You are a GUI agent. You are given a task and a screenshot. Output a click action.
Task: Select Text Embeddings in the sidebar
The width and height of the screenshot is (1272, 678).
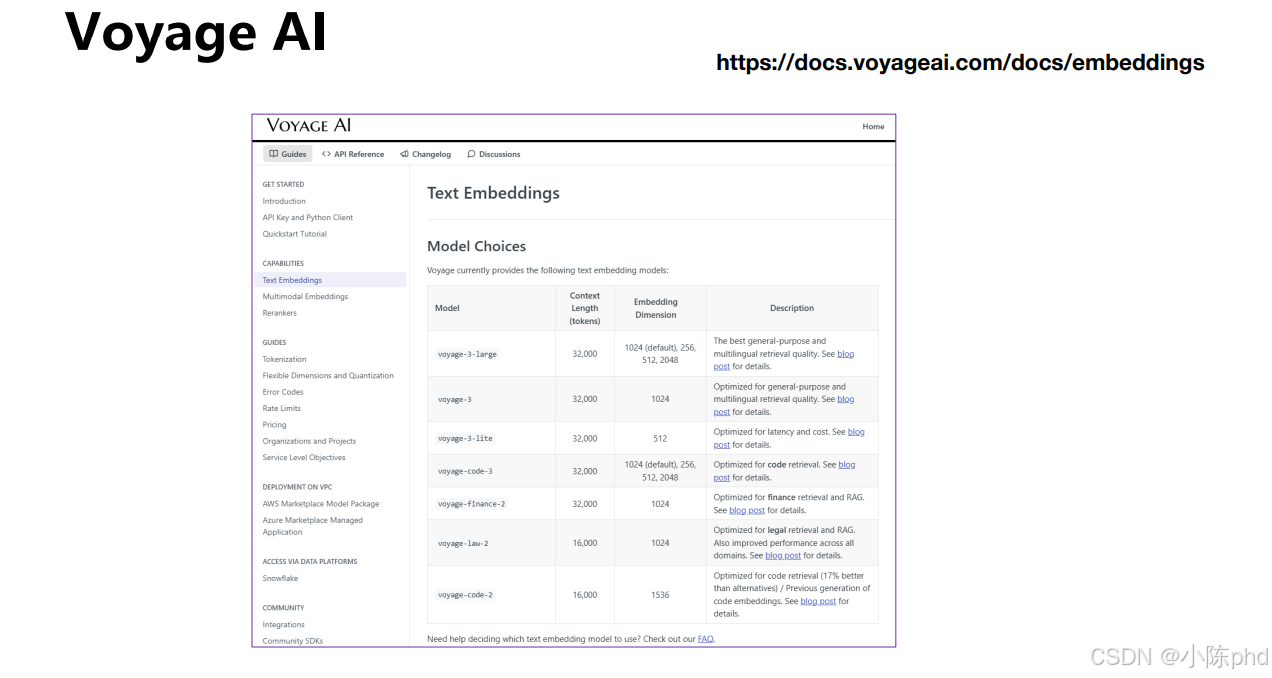tap(330, 280)
